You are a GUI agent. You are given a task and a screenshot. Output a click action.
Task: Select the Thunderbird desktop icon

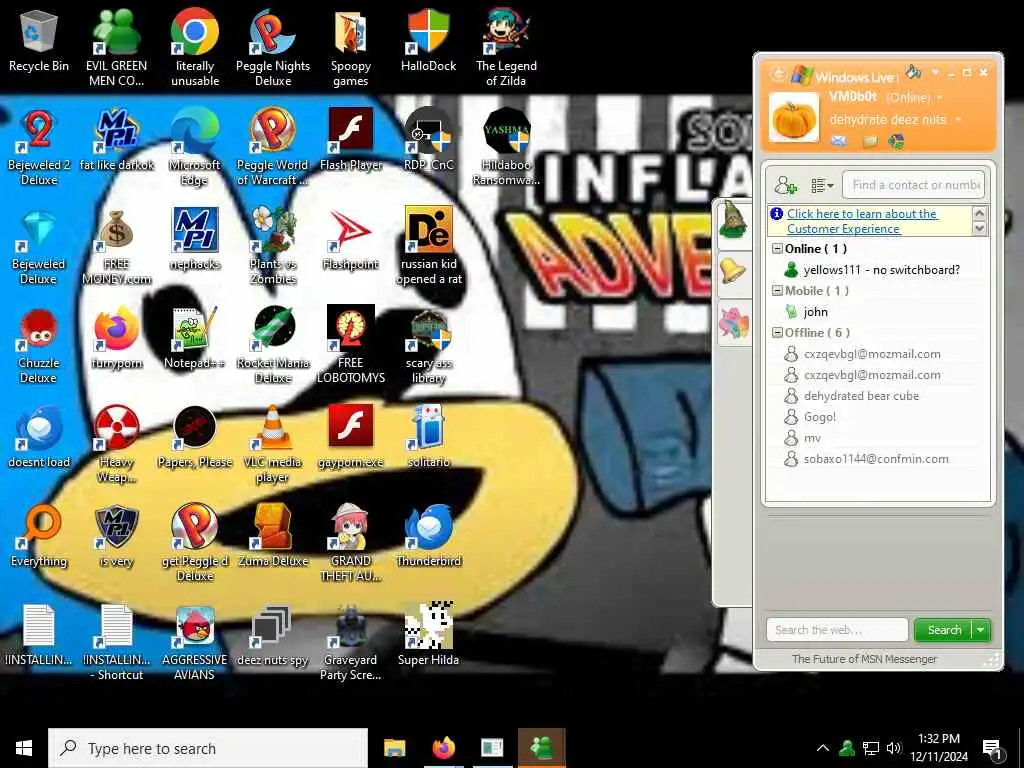pyautogui.click(x=428, y=536)
